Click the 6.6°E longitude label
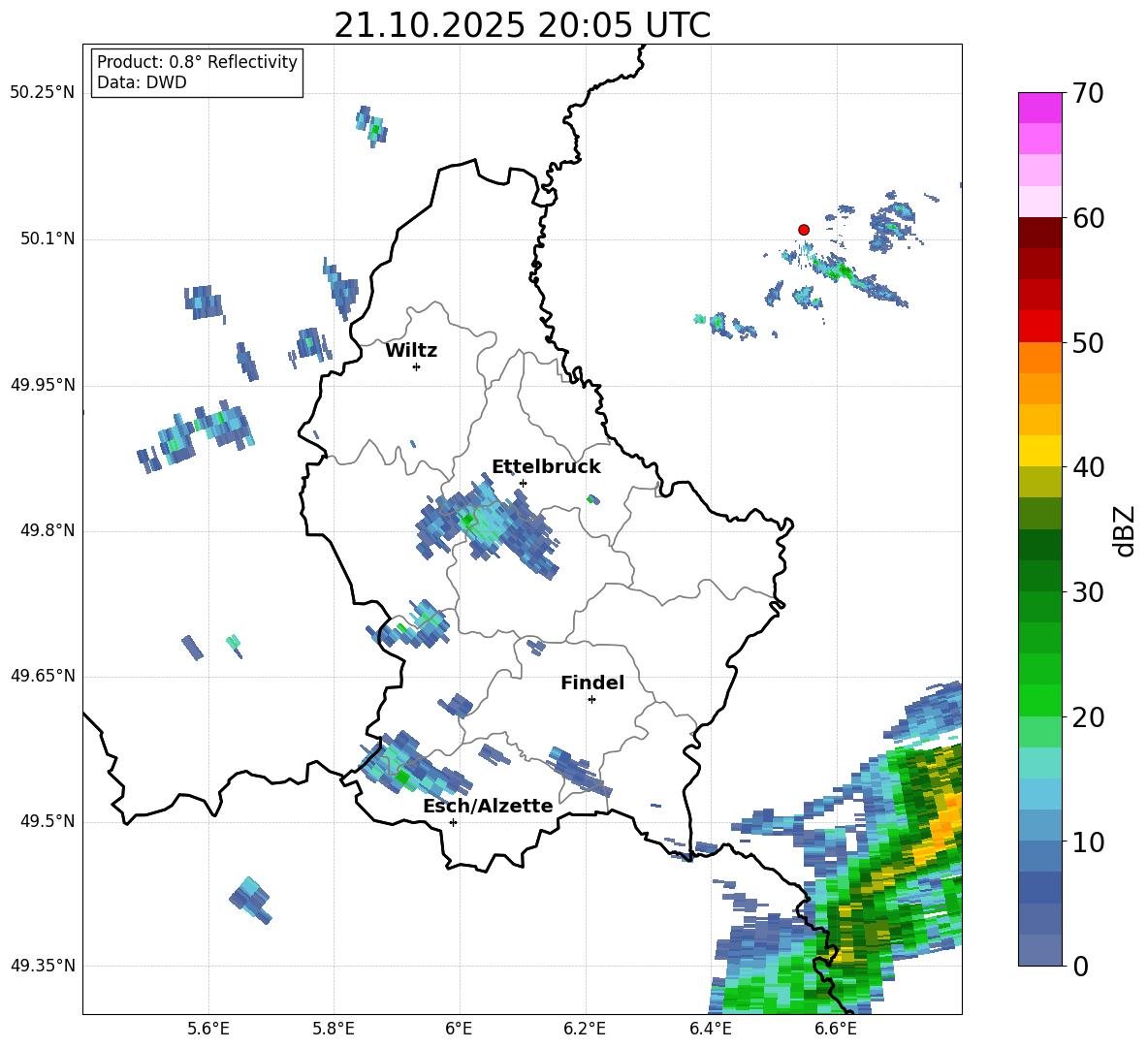1148x1048 pixels. coord(836,1029)
